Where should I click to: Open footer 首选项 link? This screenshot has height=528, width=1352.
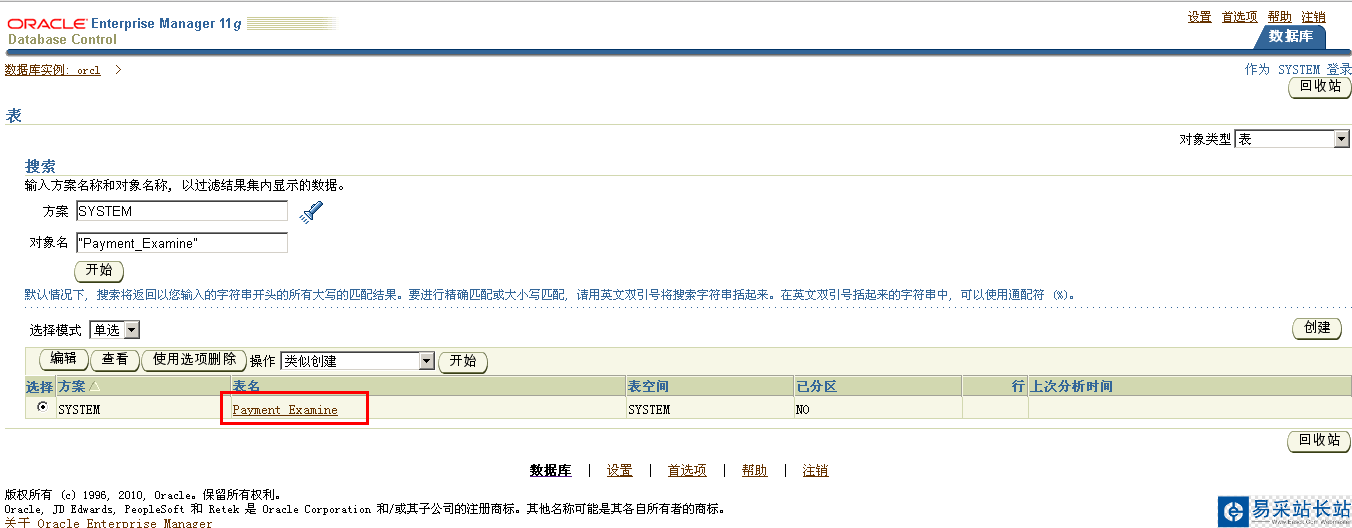pyautogui.click(x=687, y=471)
